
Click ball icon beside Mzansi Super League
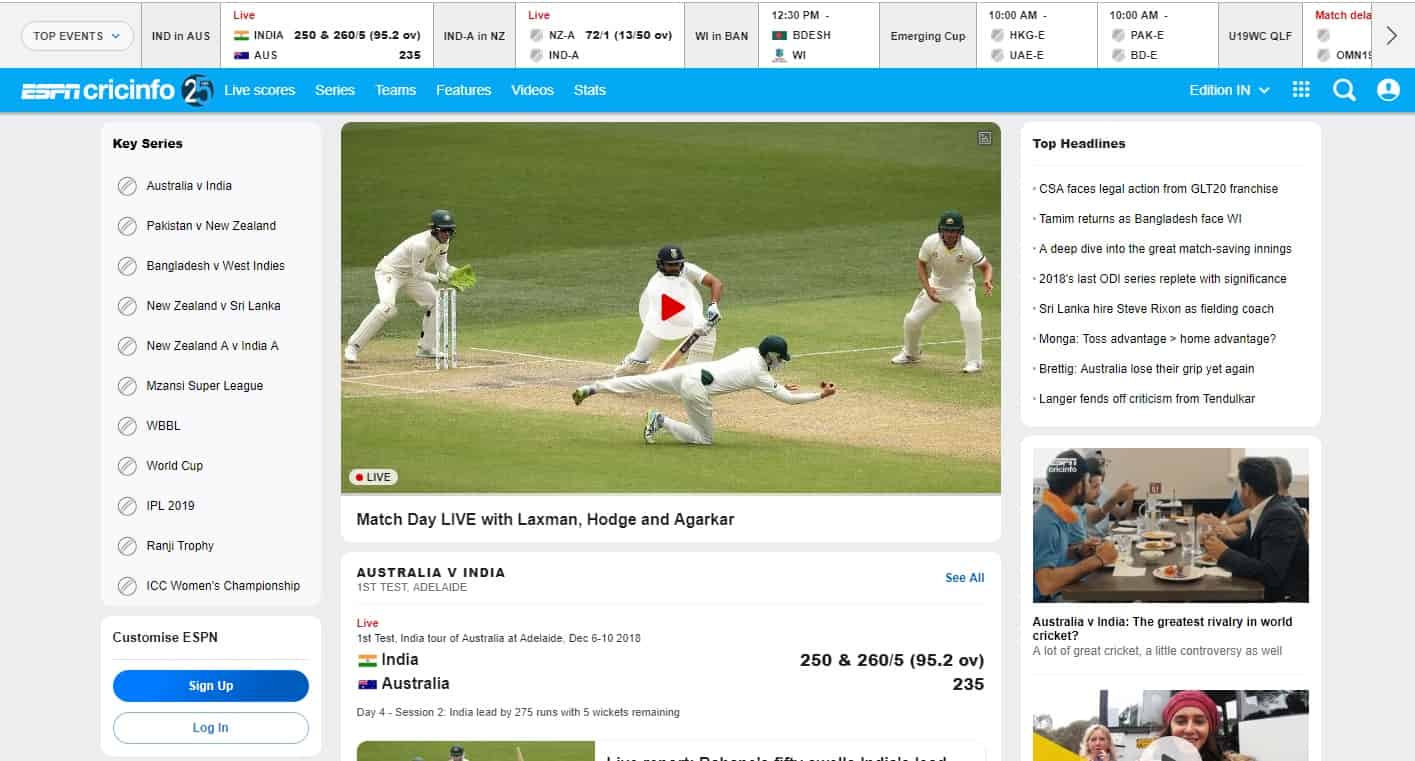coord(127,386)
